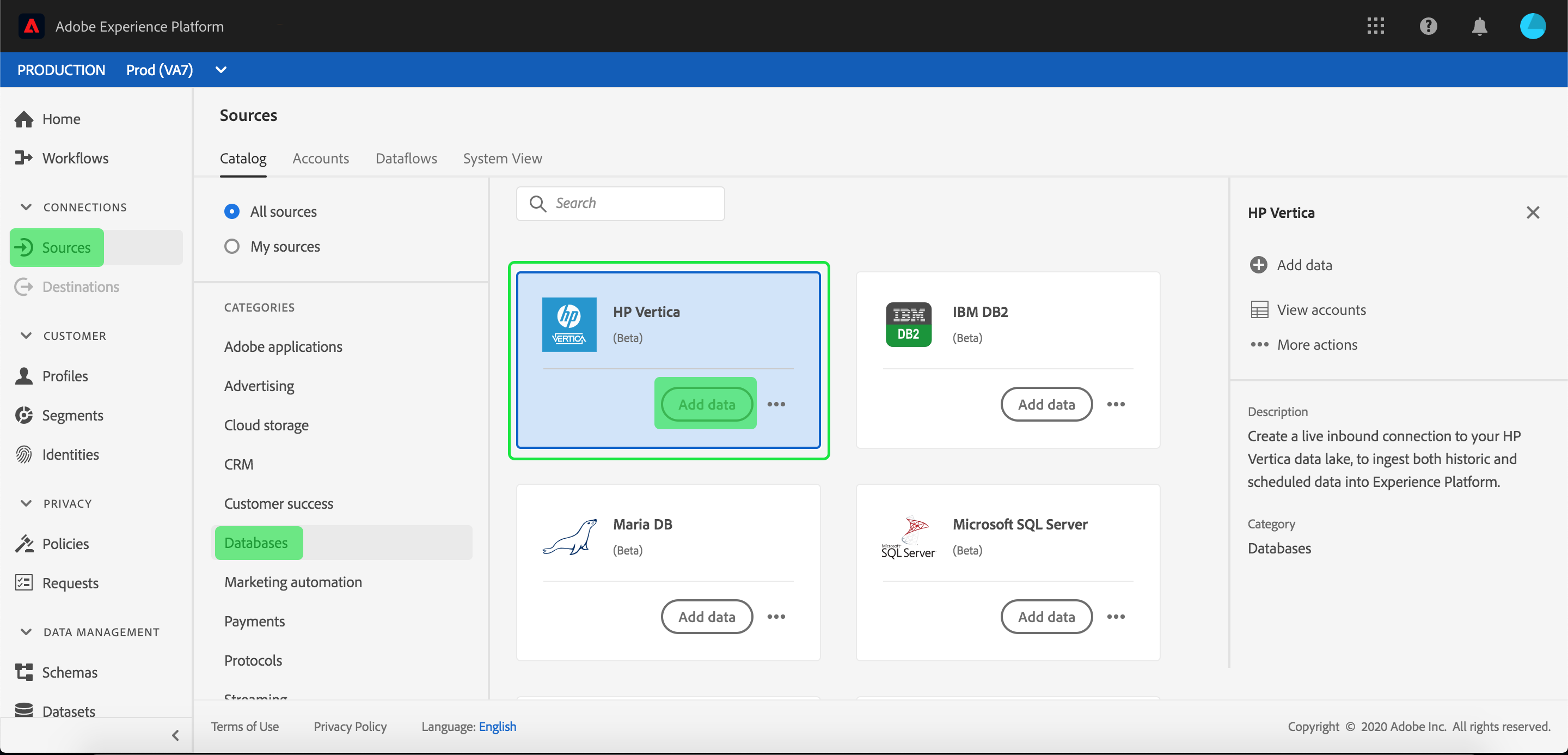Image resolution: width=1568 pixels, height=755 pixels.
Task: Expand the Prod (VA7) sandbox dropdown
Action: point(221,70)
